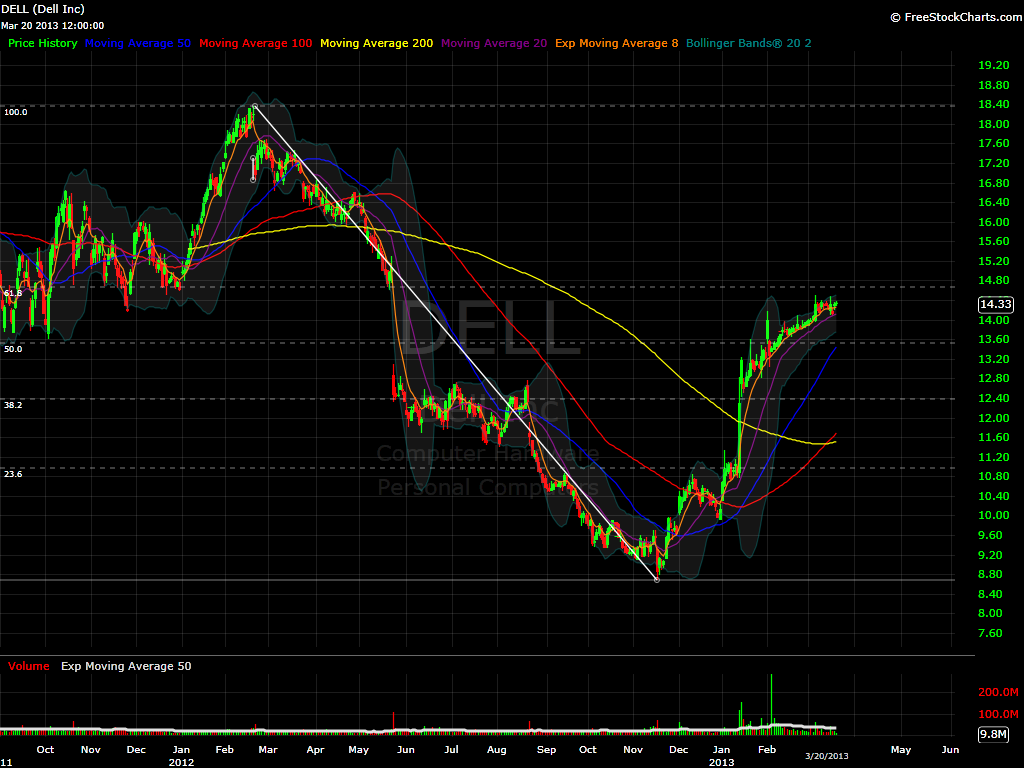Toggle the Bollinger Bands 20 2 indicator label

[749, 43]
